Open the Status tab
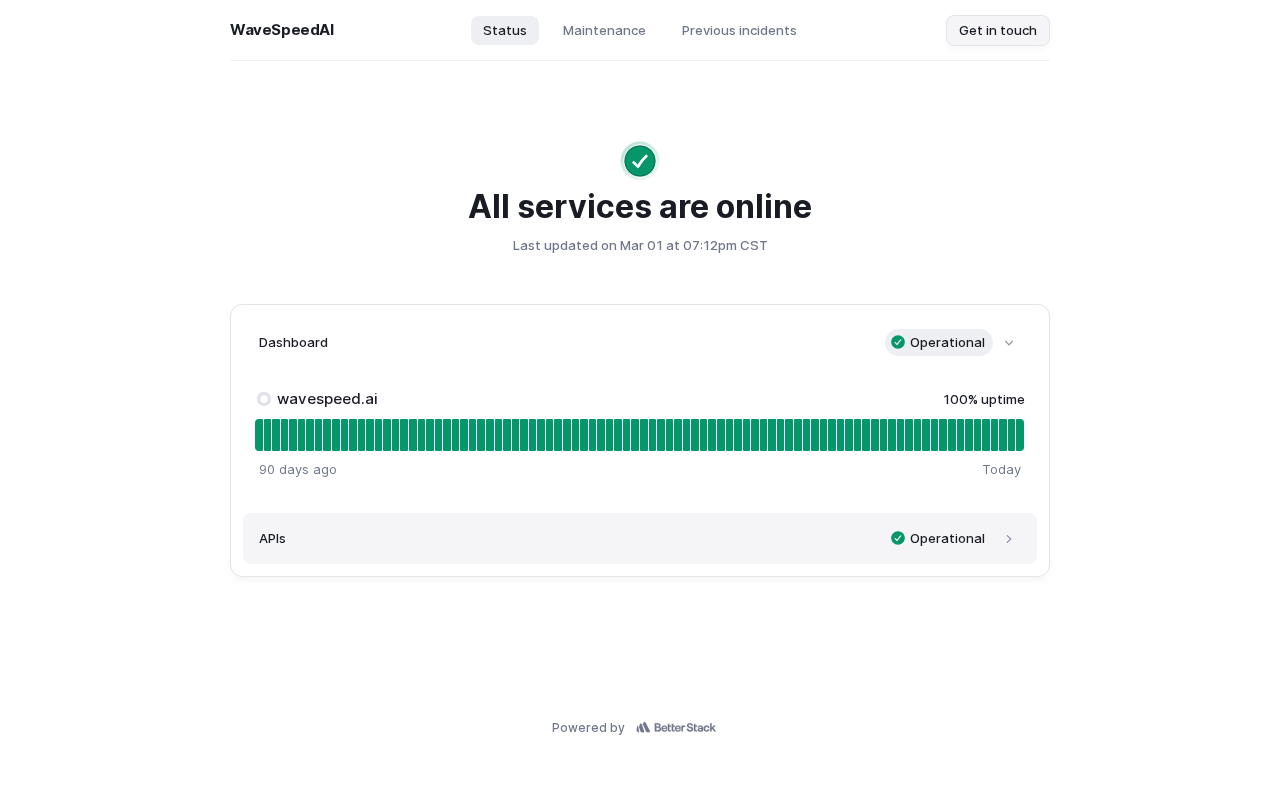 [x=505, y=30]
